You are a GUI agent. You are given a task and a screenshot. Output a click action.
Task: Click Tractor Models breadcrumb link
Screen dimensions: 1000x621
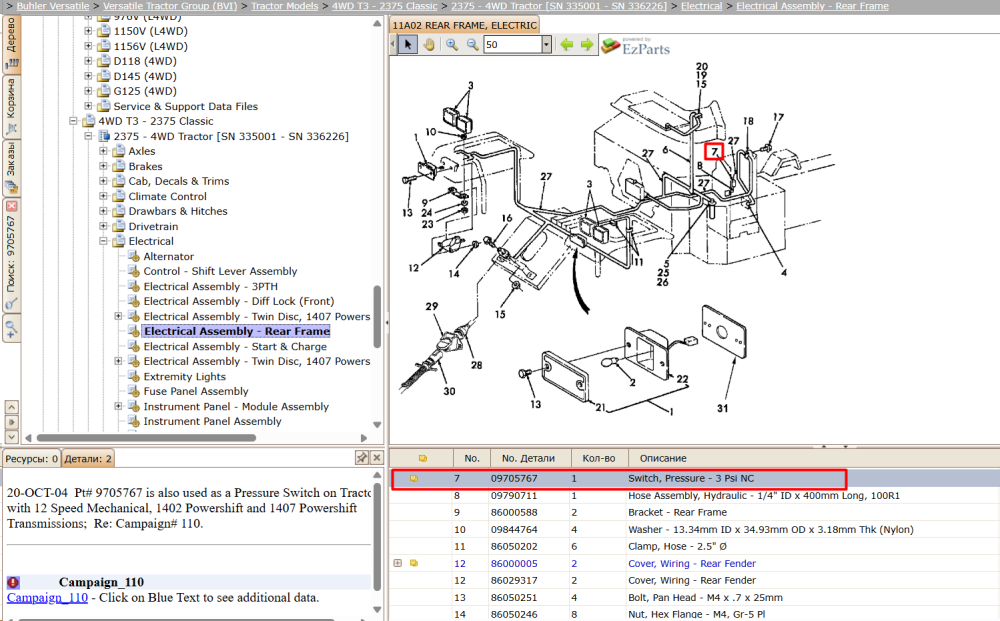284,6
